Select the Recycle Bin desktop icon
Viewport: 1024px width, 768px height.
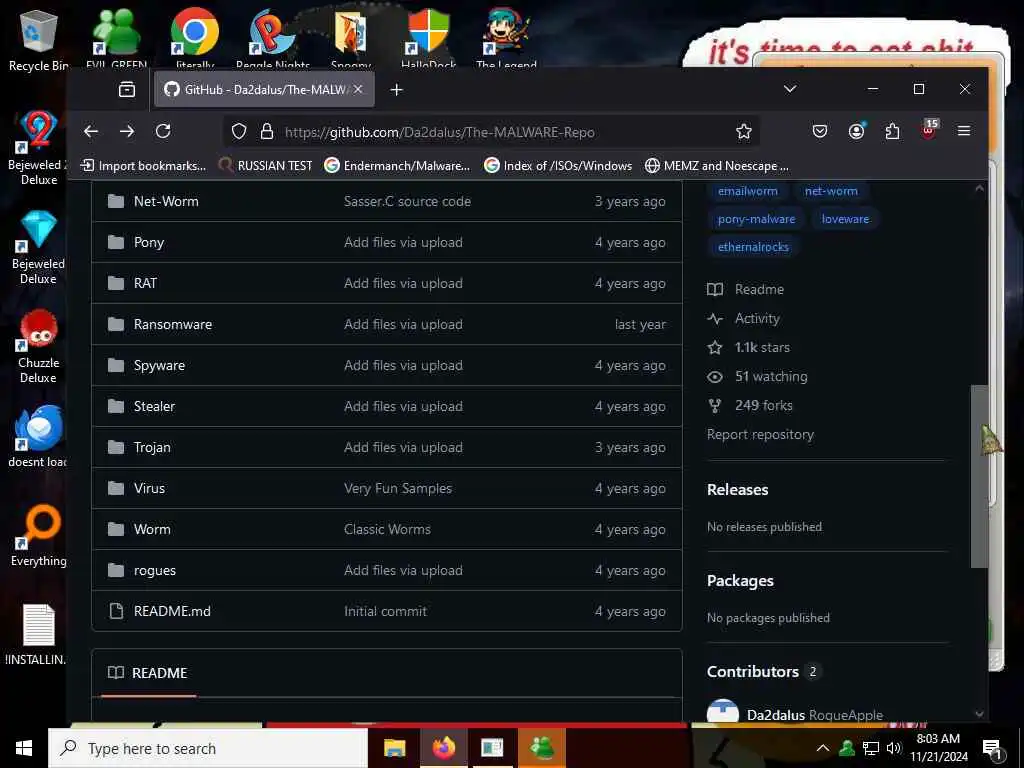(x=38, y=40)
